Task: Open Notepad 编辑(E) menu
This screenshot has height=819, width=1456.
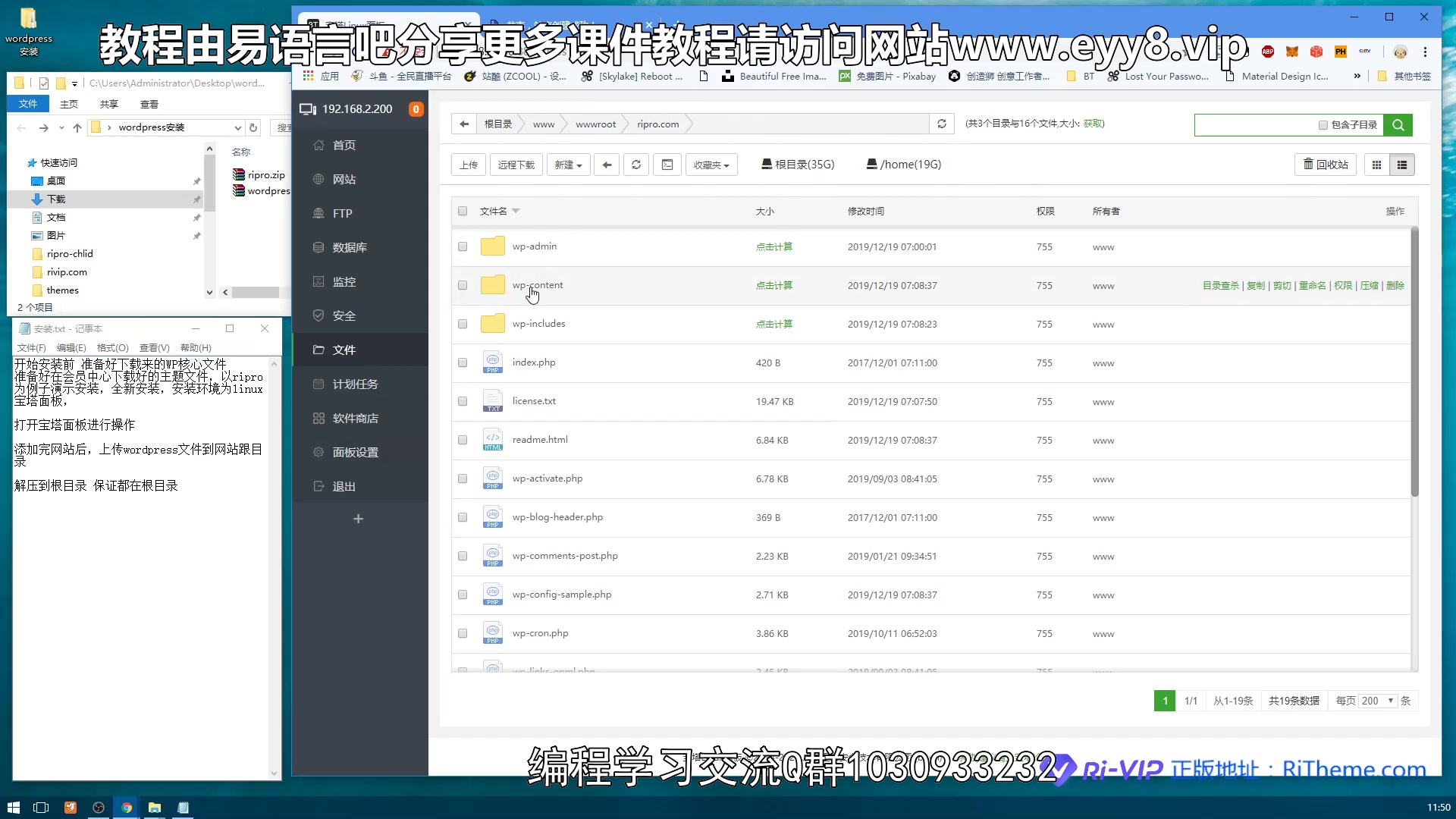Action: pos(71,347)
